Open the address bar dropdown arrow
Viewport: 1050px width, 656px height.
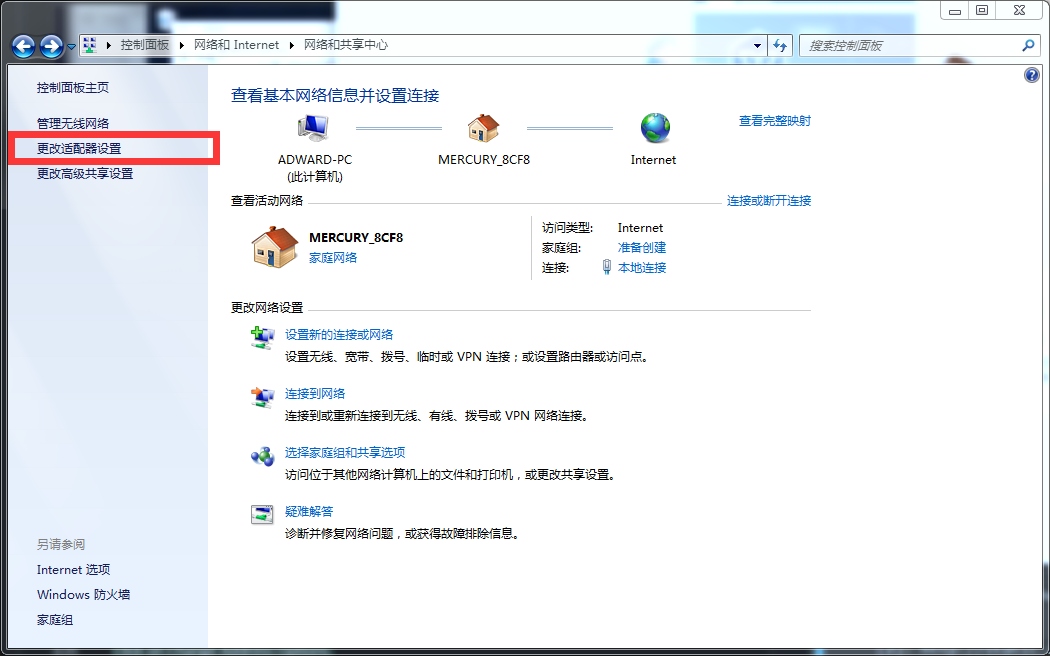pos(756,45)
